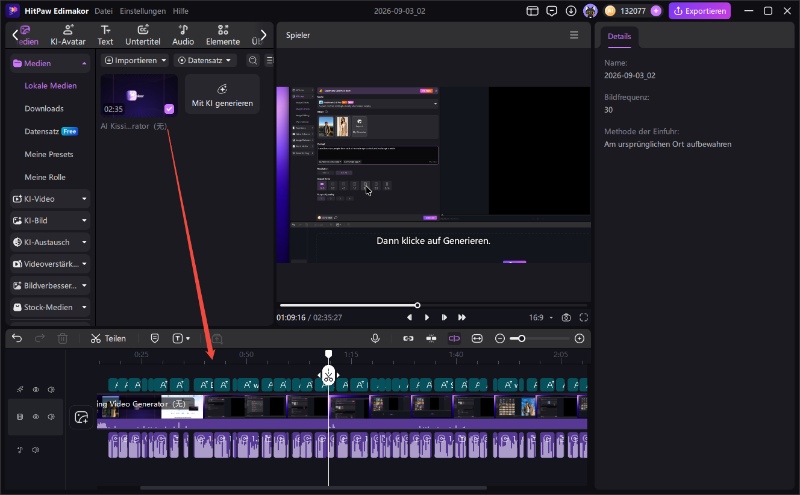Select Lokale Medien
This screenshot has height=495, width=800.
pos(51,86)
